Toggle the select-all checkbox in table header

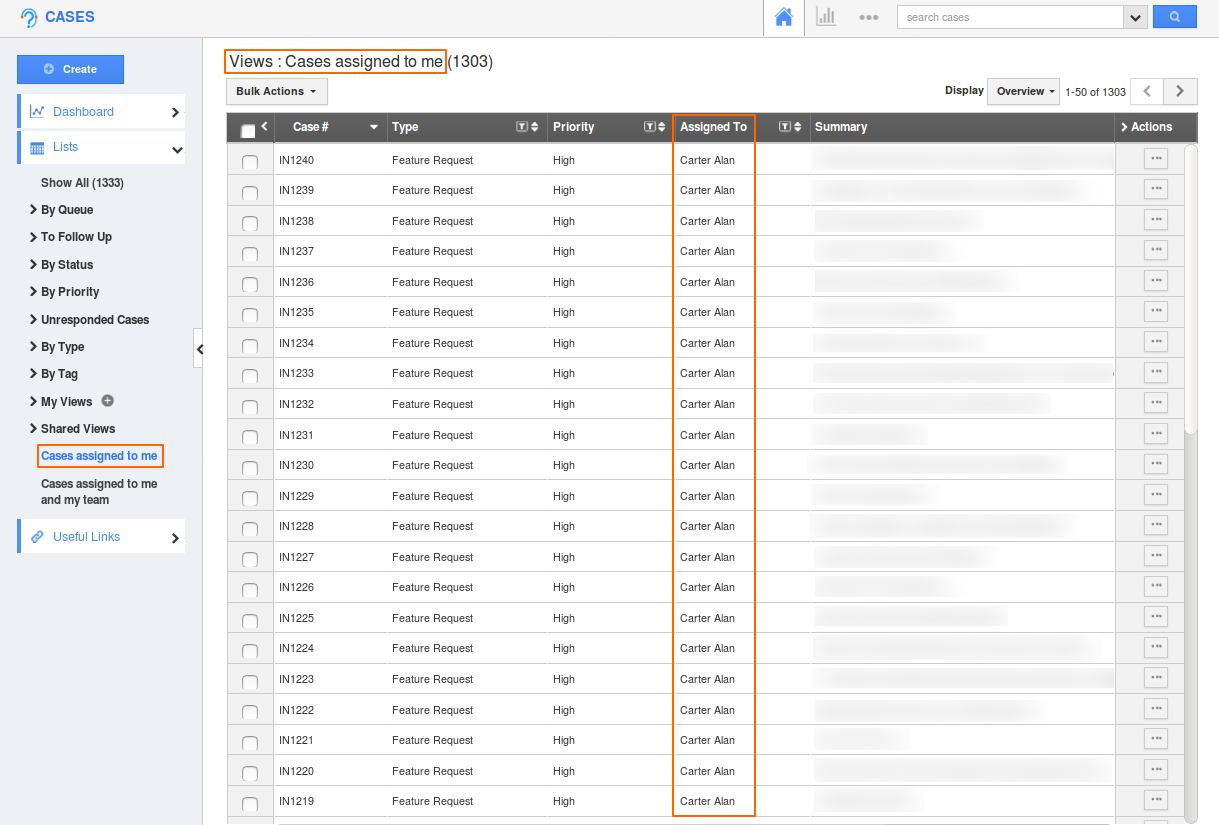(248, 130)
